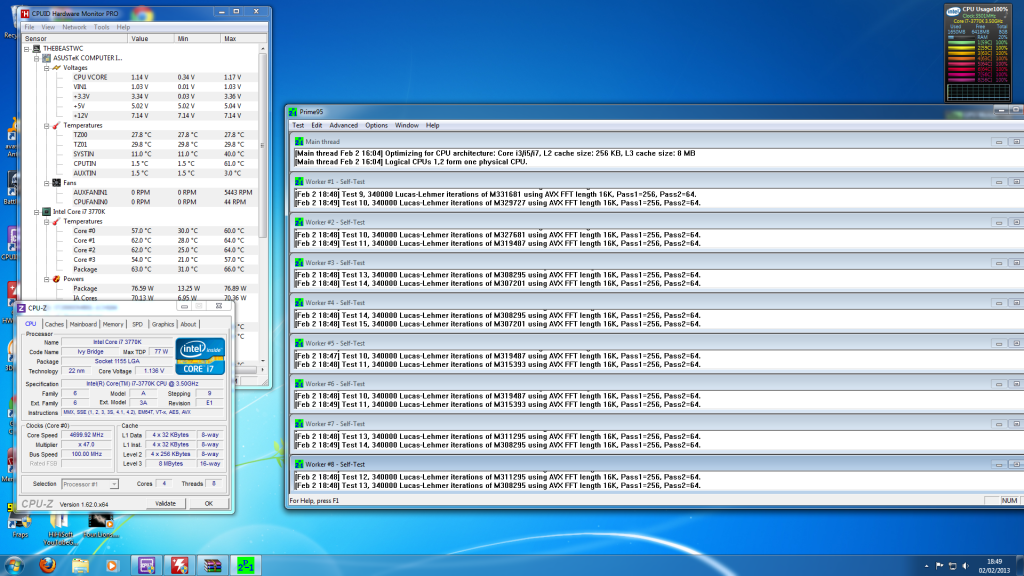
Task: Open the Test menu in Prime95
Action: pos(298,125)
